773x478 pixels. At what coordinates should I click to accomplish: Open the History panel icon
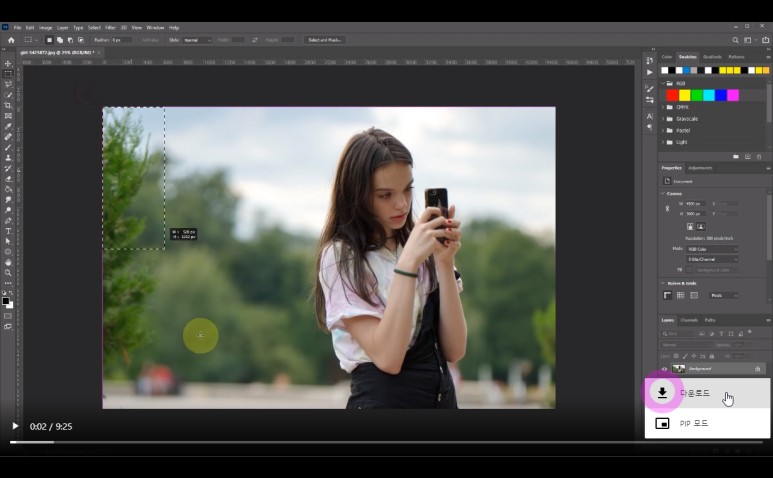650,60
